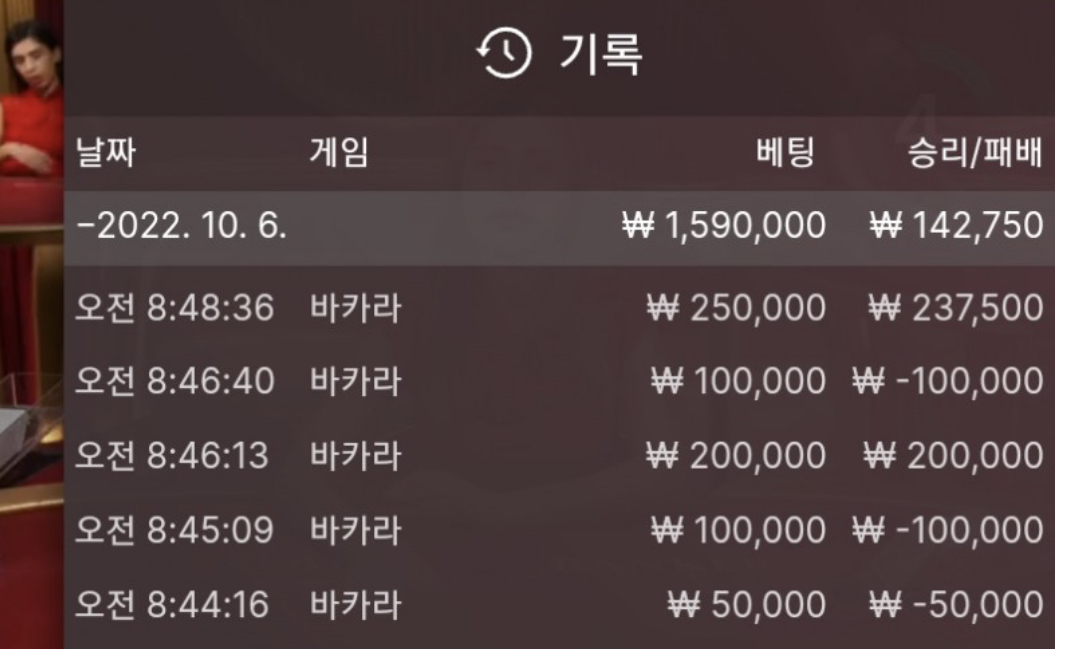Image resolution: width=1085 pixels, height=649 pixels.
Task: Click the ₩-50,000 loss amount
Action: pos(954,605)
